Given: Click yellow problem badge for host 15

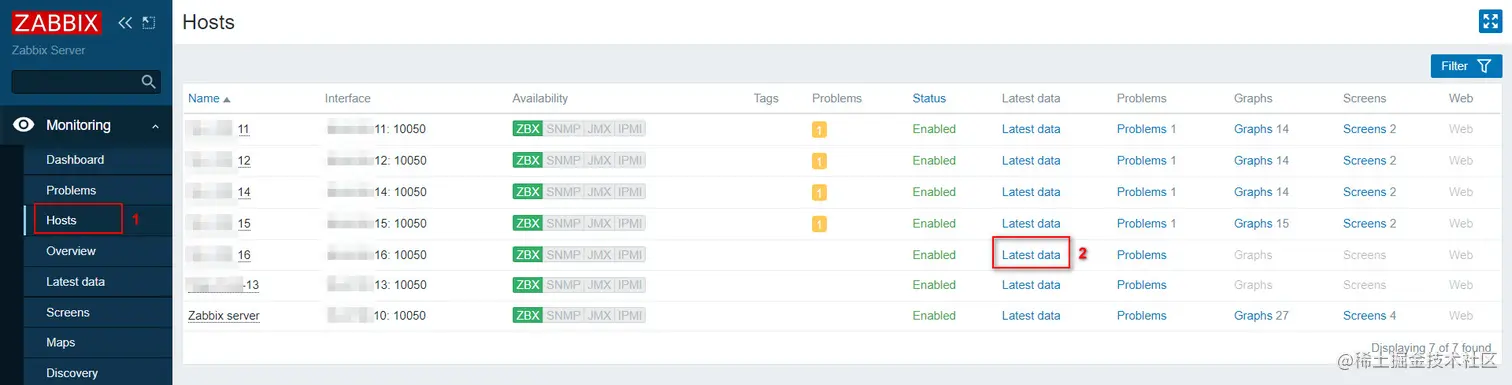Looking at the screenshot, I should [819, 224].
